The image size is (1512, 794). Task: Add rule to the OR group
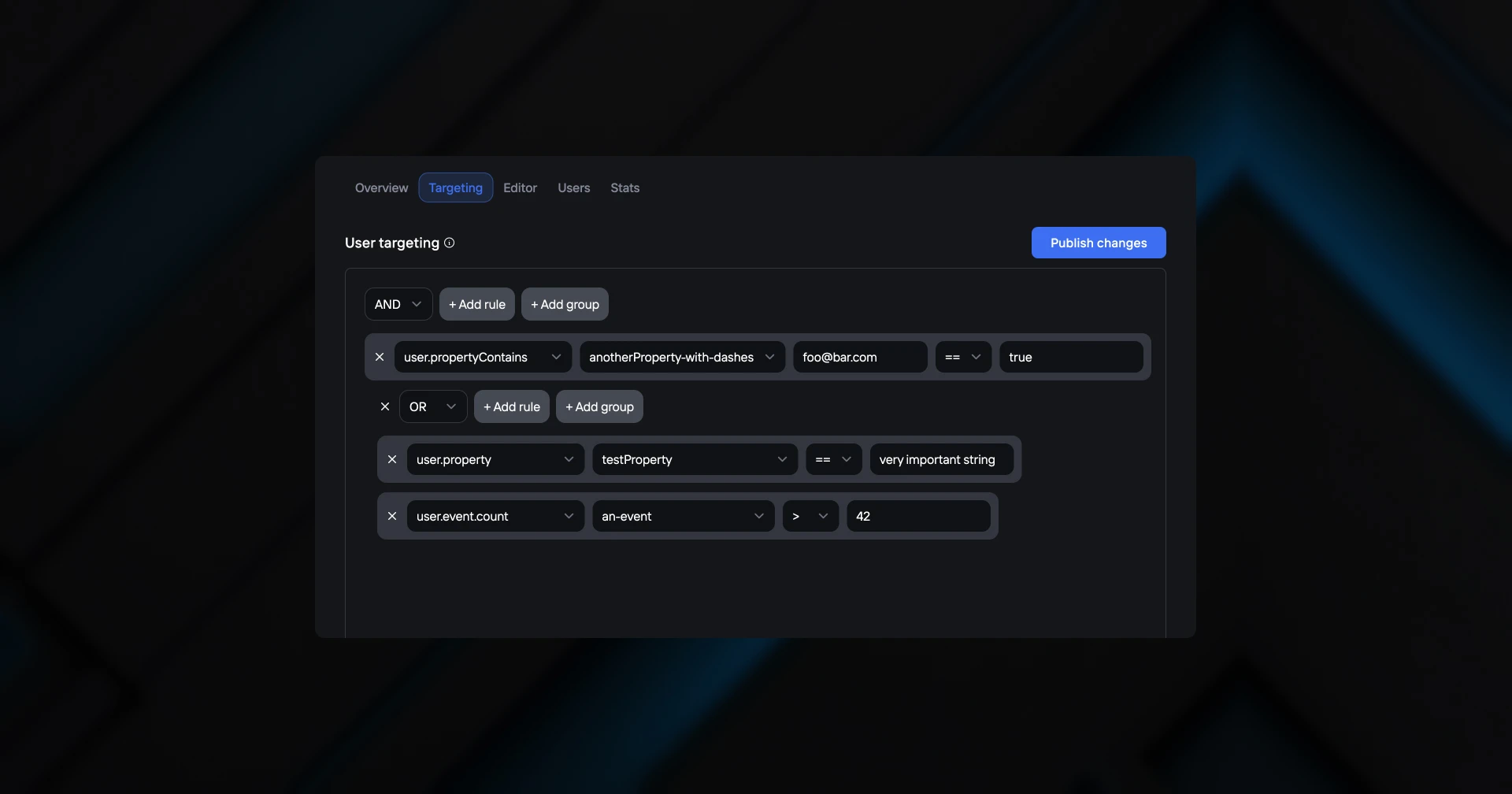tap(512, 406)
